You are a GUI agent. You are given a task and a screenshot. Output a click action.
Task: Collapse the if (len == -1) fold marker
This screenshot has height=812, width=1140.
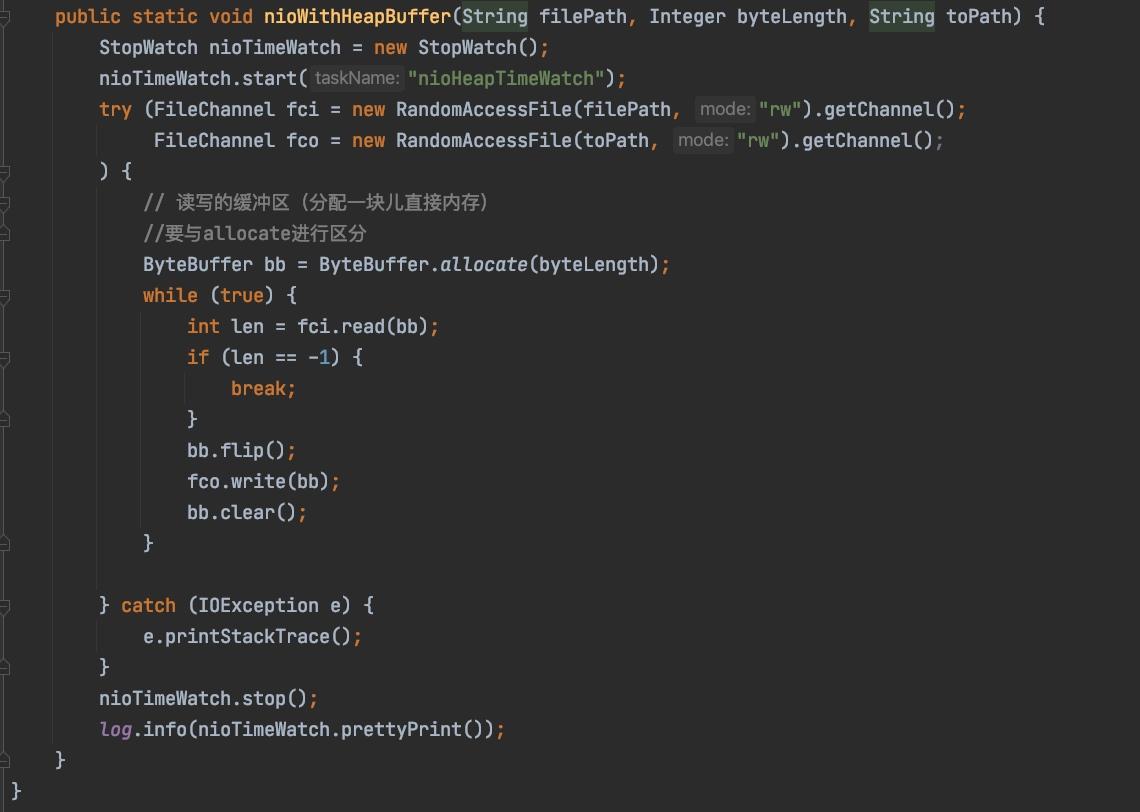pos(4,358)
